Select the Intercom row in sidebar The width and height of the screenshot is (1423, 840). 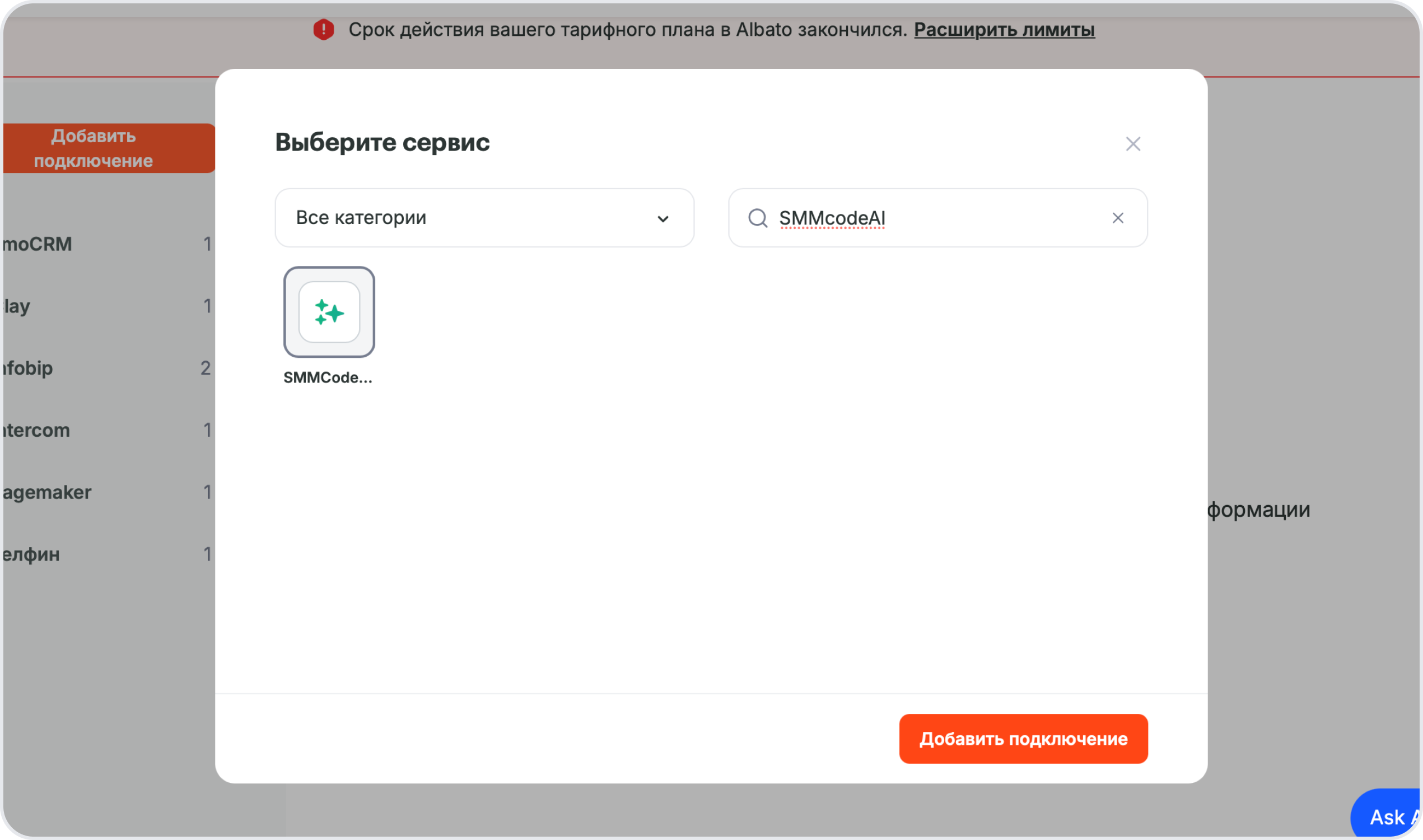pos(108,430)
